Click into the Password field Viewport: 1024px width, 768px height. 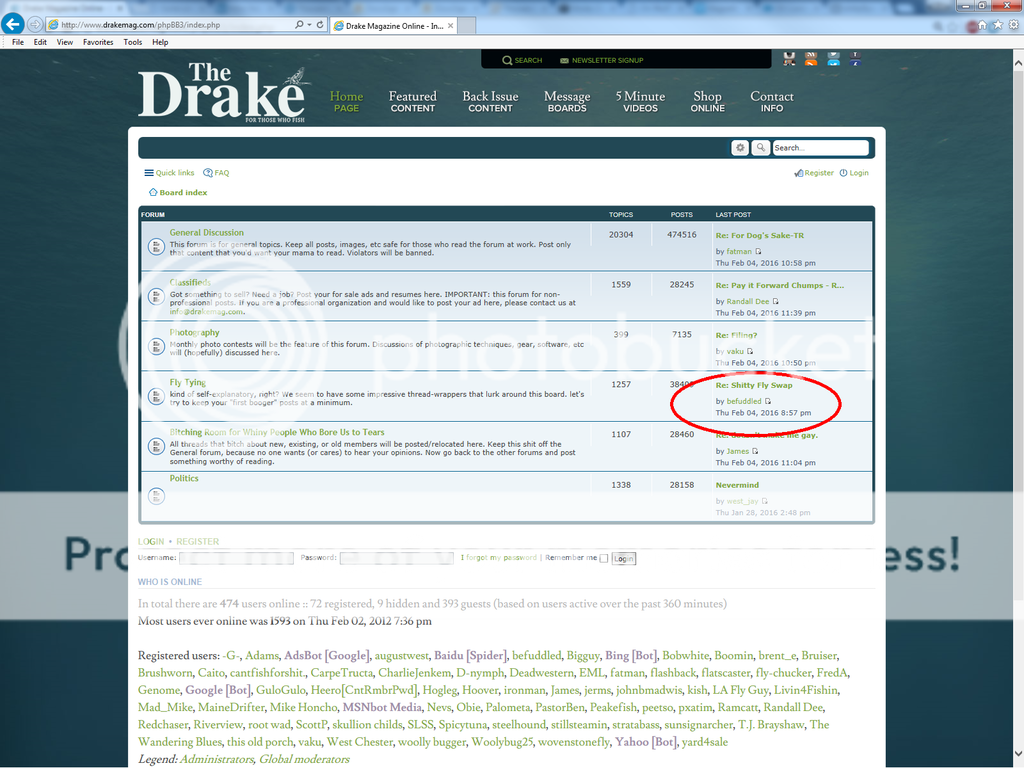396,558
